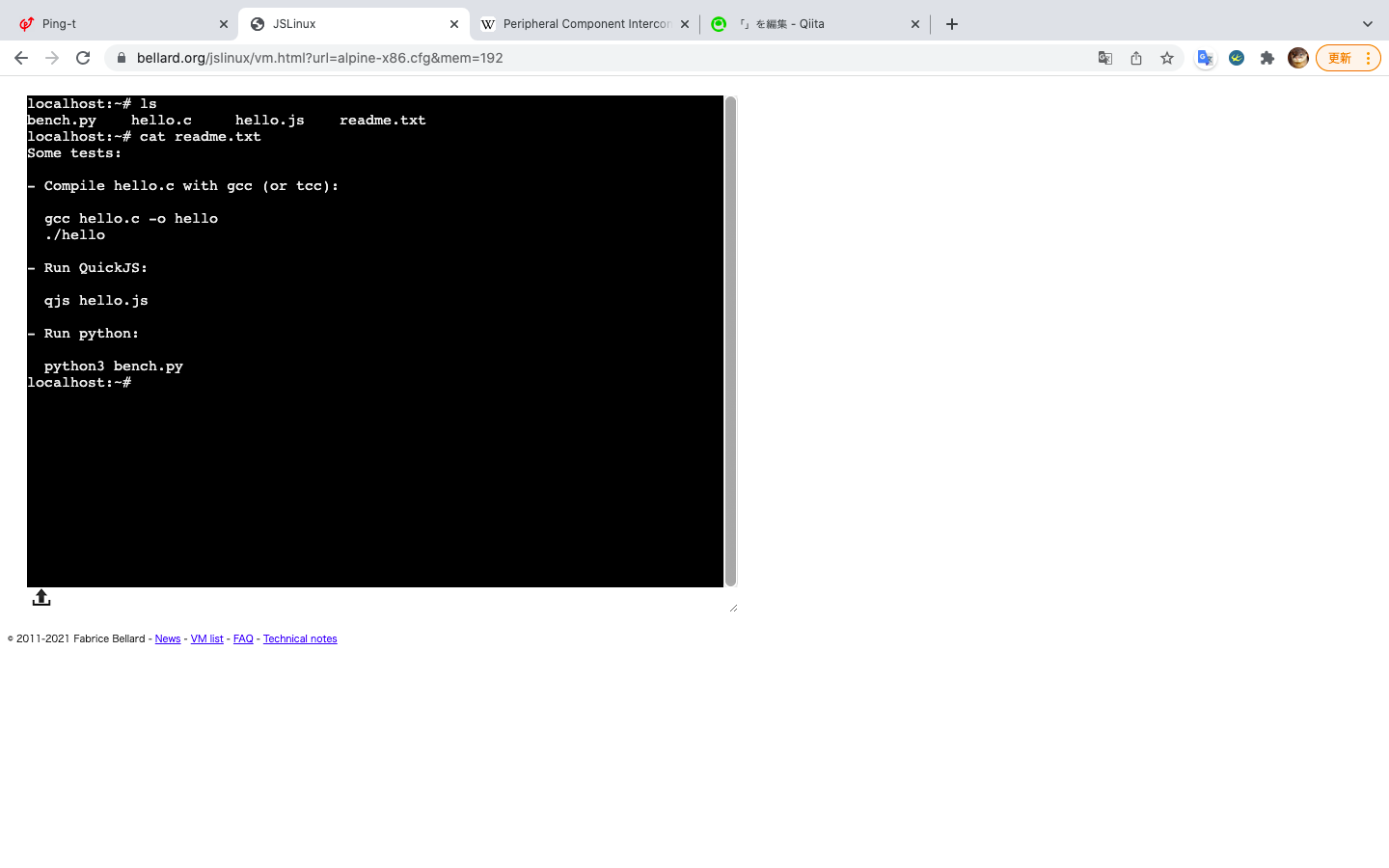Open the tab search chevron
The width and height of the screenshot is (1389, 868).
tap(1368, 23)
